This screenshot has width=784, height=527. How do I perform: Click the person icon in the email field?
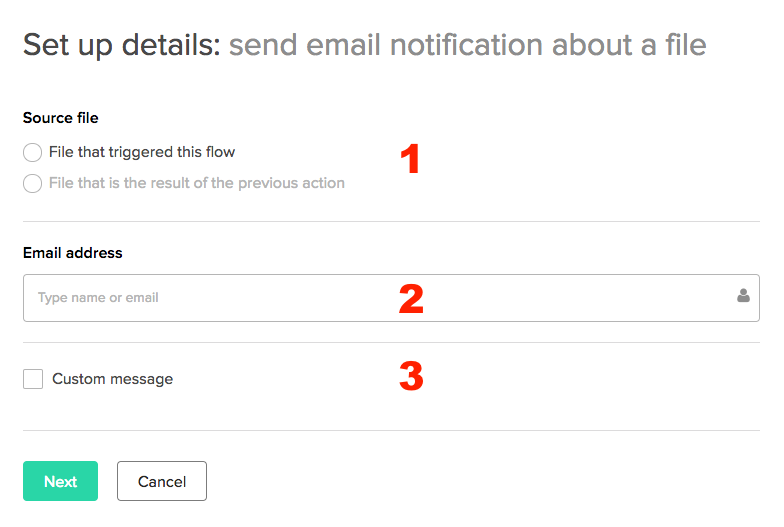point(743,297)
